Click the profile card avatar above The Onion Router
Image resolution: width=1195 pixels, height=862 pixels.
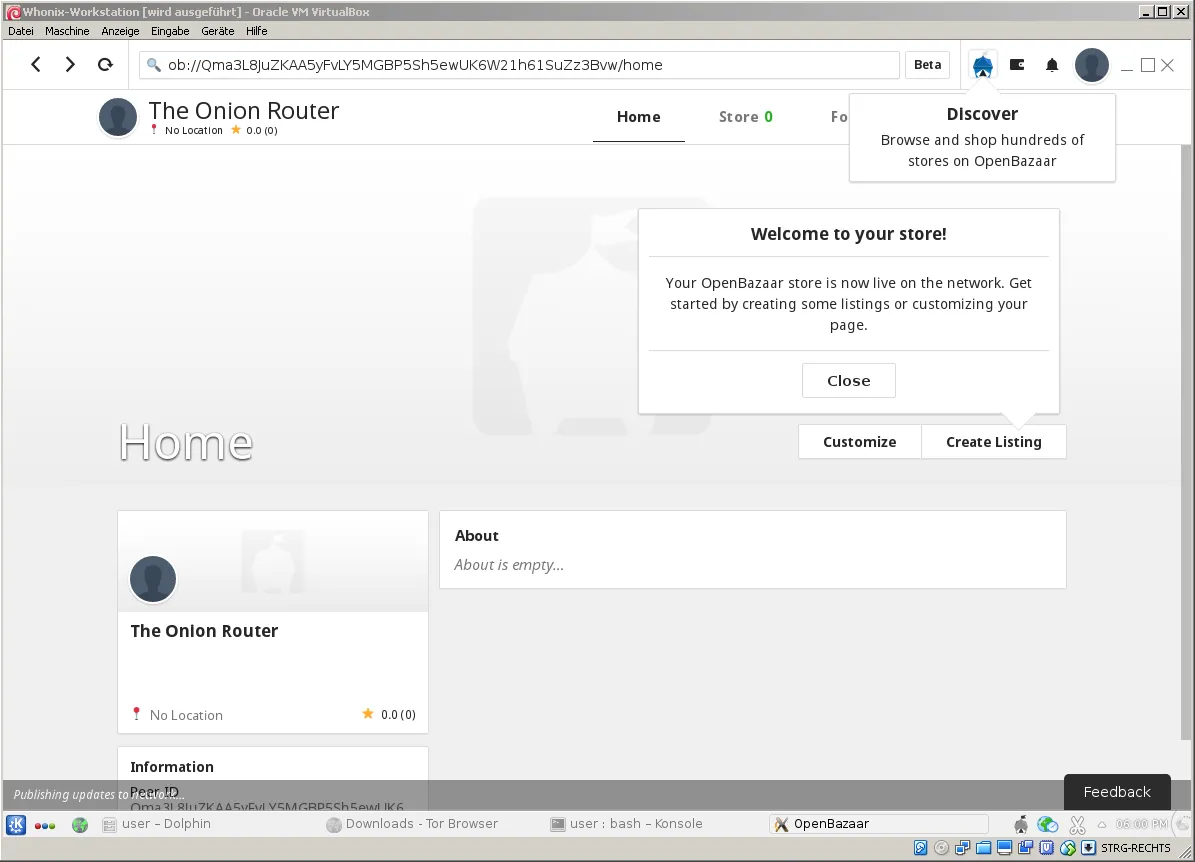click(x=152, y=579)
